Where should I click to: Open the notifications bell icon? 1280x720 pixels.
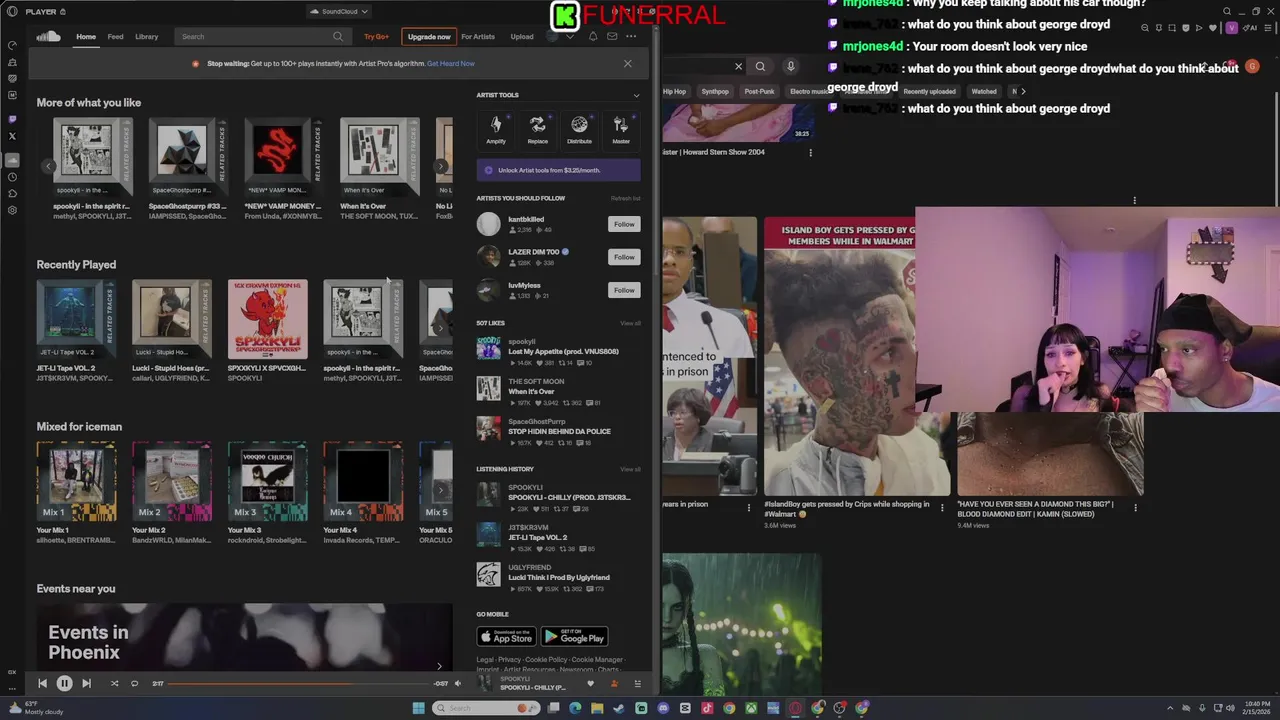click(x=593, y=37)
